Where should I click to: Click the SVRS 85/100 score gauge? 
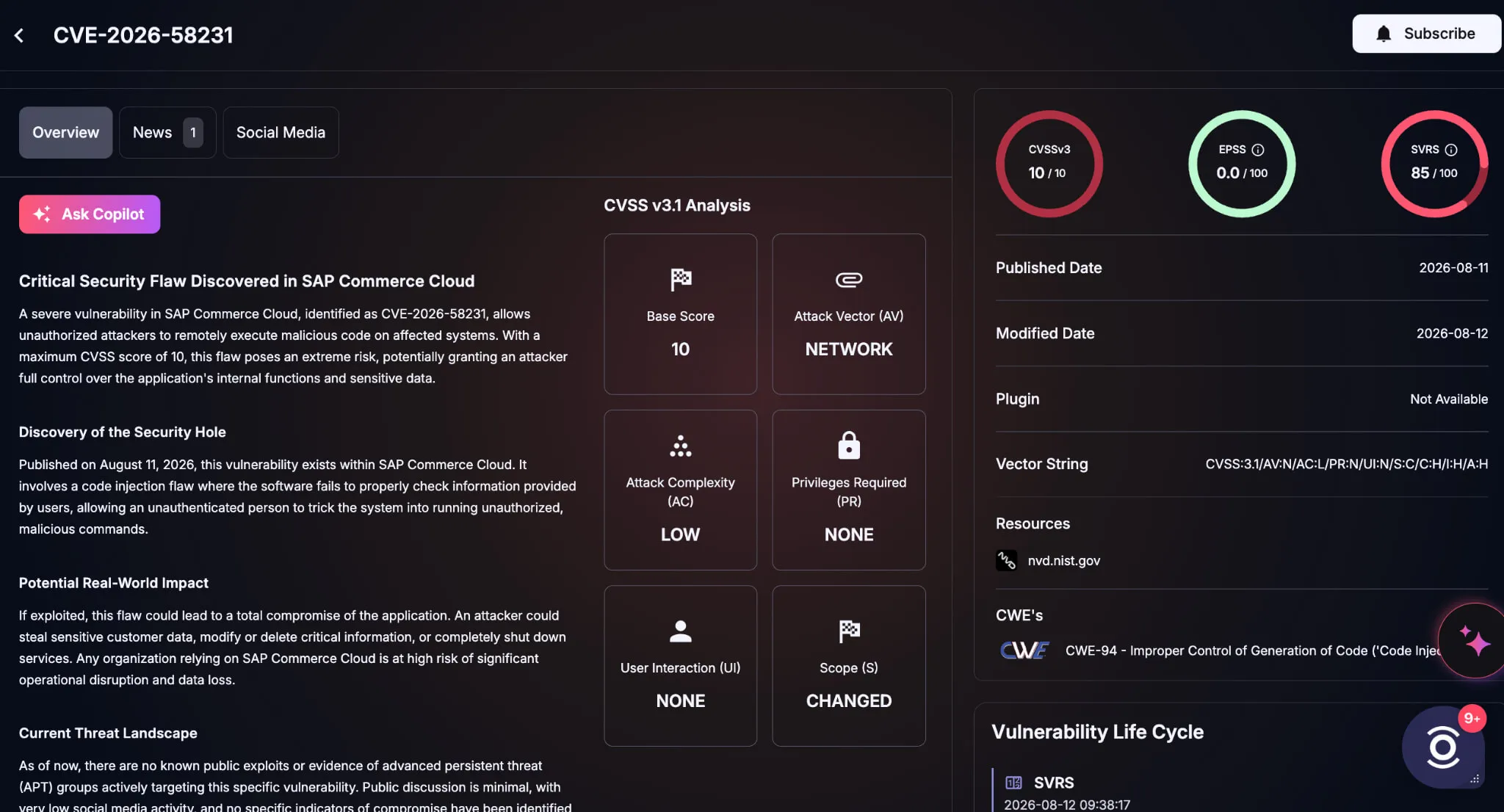pos(1434,164)
